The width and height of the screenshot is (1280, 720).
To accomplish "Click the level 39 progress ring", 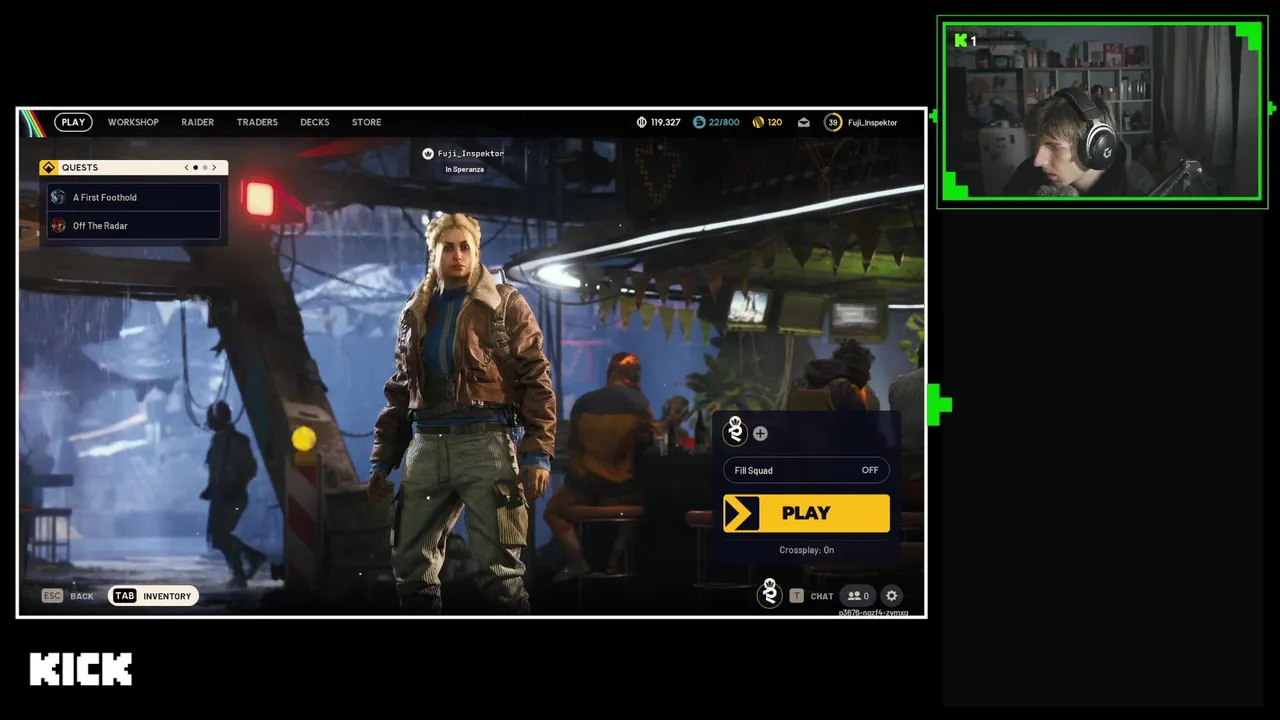I will click(832, 122).
